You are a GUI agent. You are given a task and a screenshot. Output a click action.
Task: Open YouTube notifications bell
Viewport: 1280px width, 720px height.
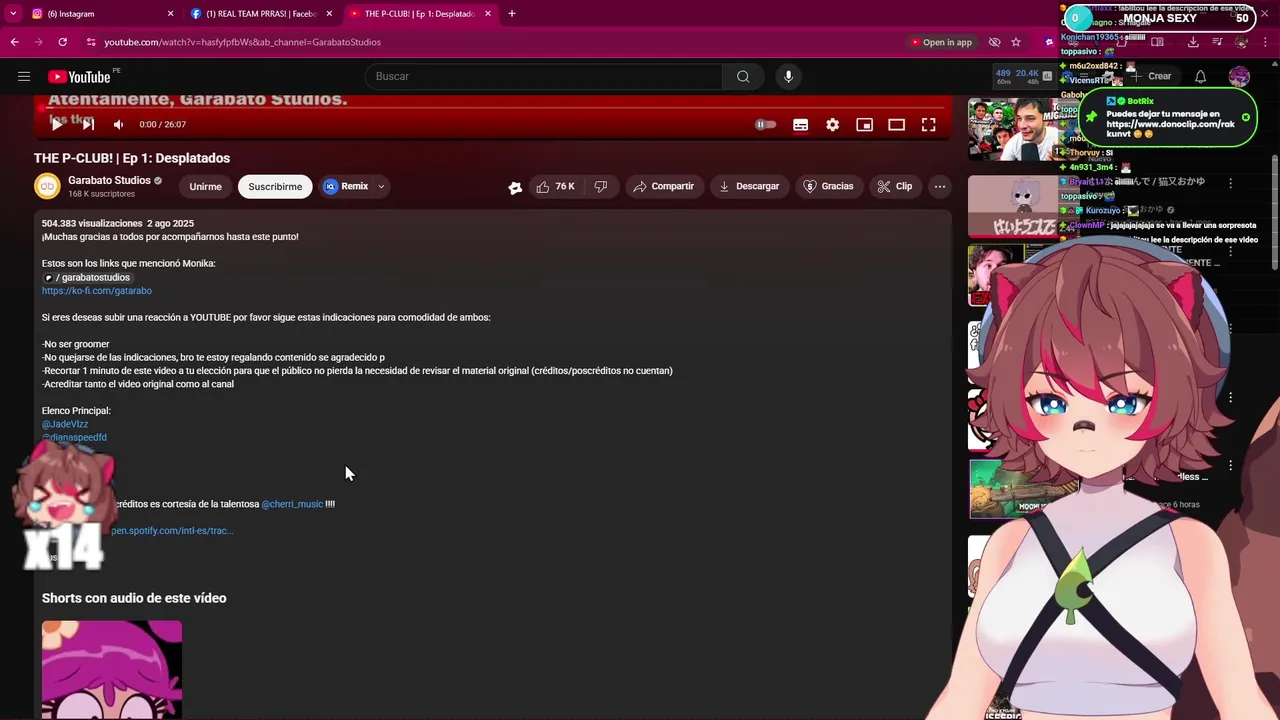[1200, 76]
